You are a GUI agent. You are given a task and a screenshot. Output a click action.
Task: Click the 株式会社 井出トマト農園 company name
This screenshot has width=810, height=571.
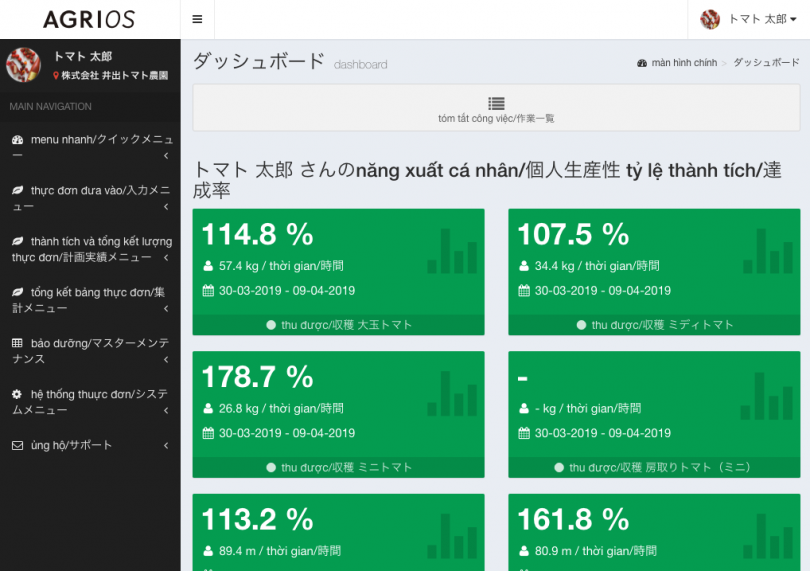coord(115,75)
